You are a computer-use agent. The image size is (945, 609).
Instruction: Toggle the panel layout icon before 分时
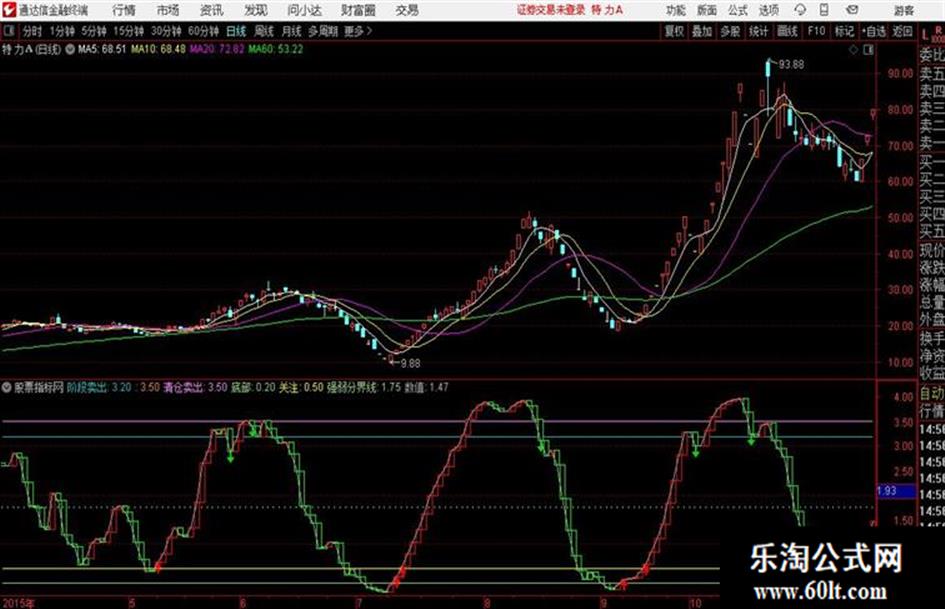pyautogui.click(x=8, y=31)
